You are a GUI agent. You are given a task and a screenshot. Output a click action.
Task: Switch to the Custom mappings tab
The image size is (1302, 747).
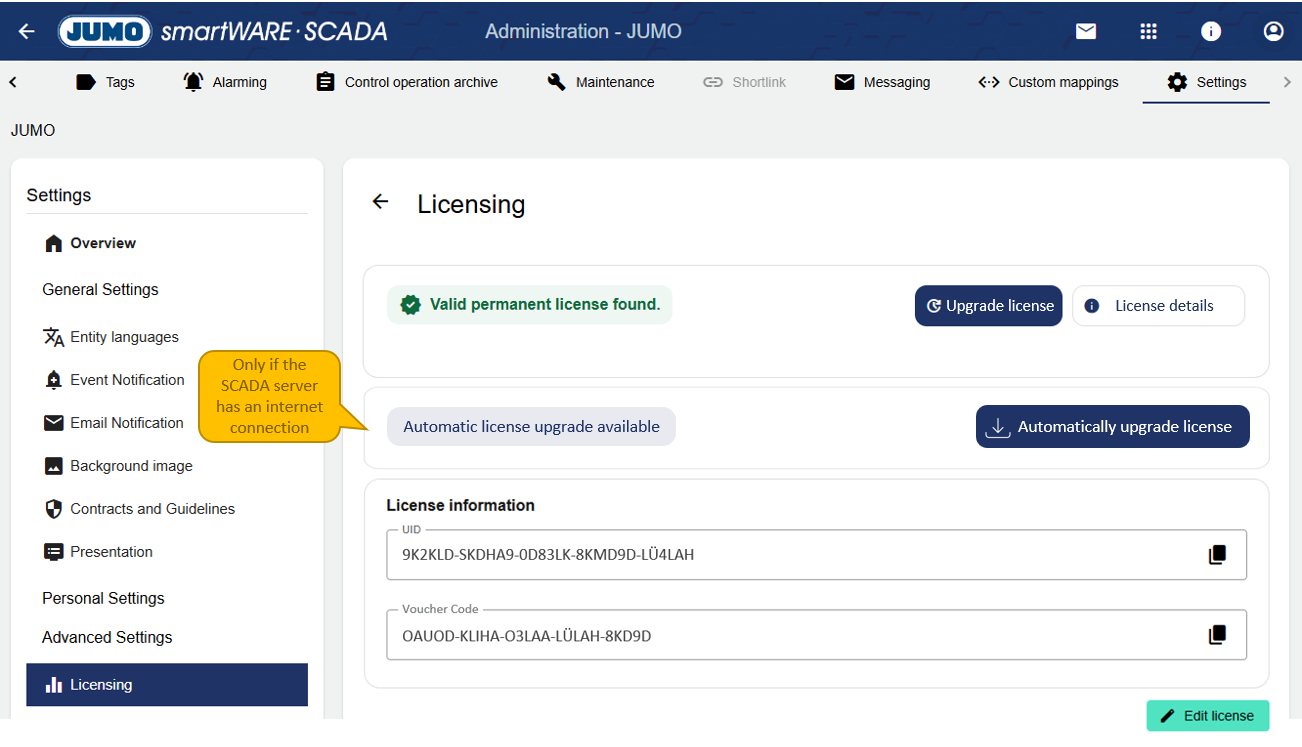(x=1048, y=82)
